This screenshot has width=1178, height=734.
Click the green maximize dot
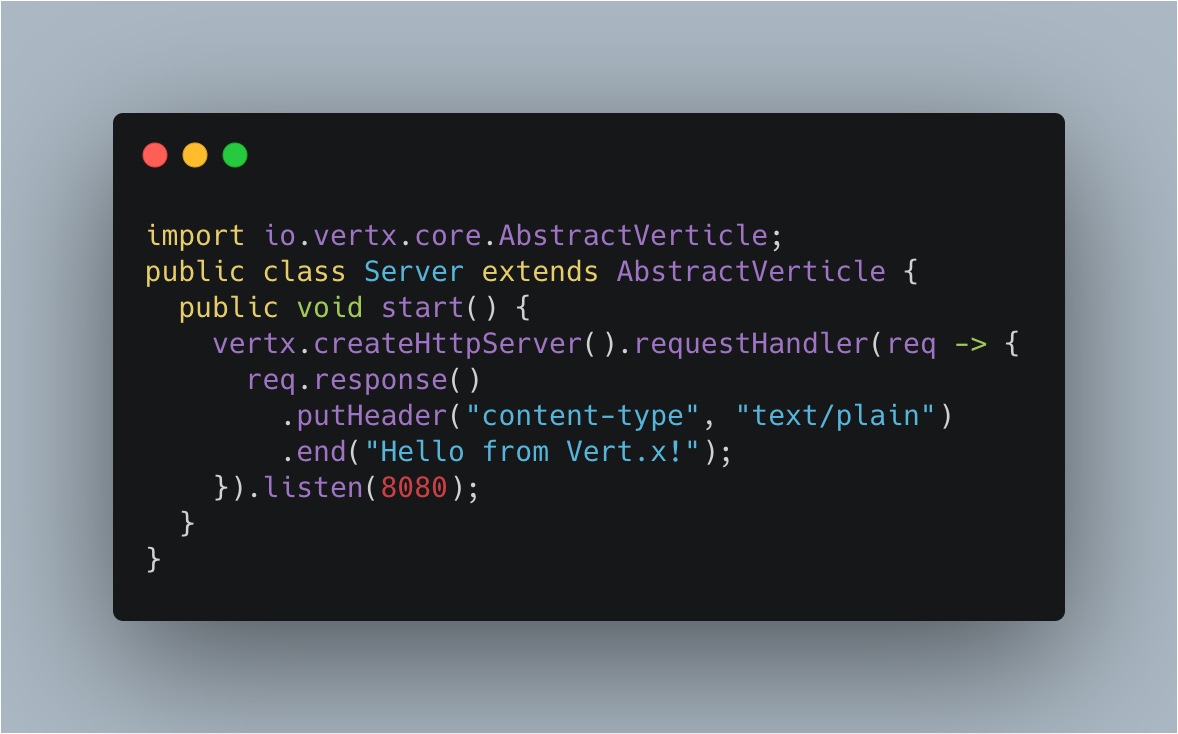point(235,155)
